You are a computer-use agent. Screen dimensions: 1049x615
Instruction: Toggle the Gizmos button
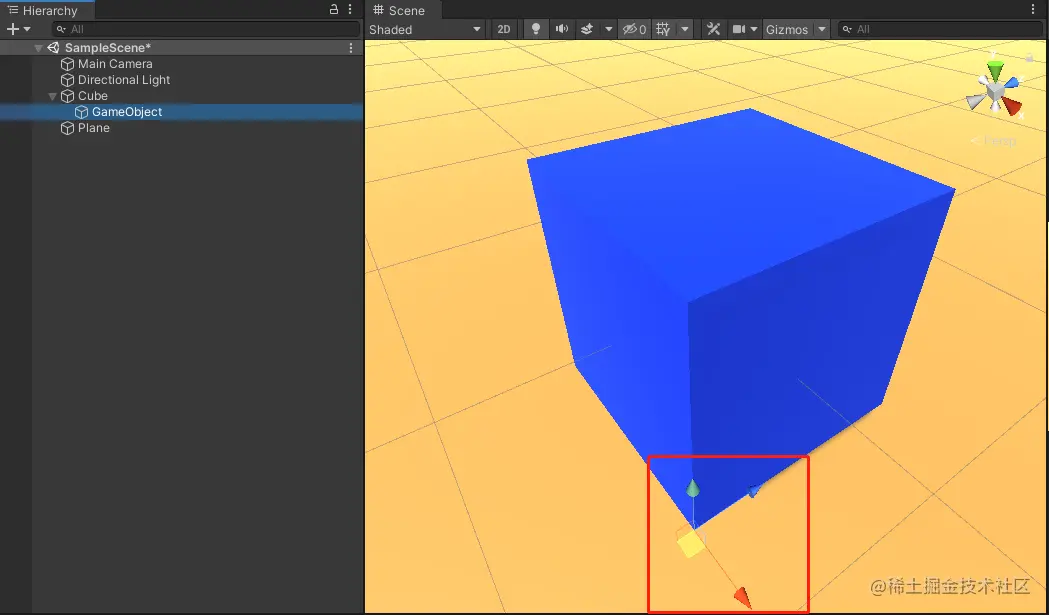pos(787,29)
